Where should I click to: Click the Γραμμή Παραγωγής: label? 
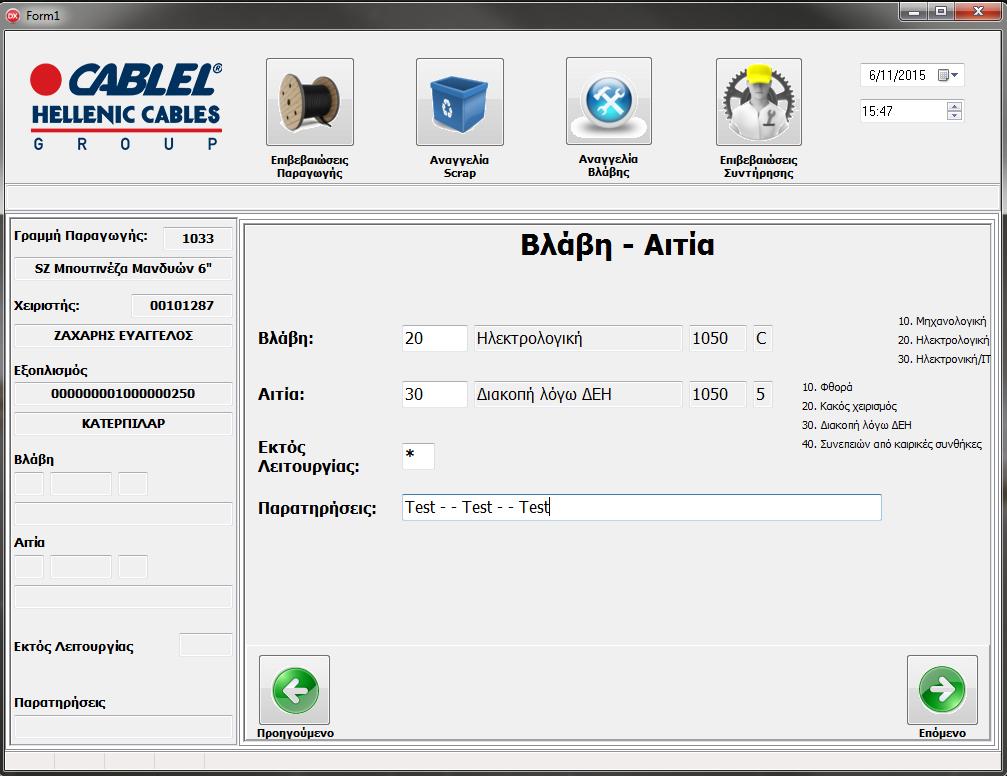pyautogui.click(x=81, y=236)
